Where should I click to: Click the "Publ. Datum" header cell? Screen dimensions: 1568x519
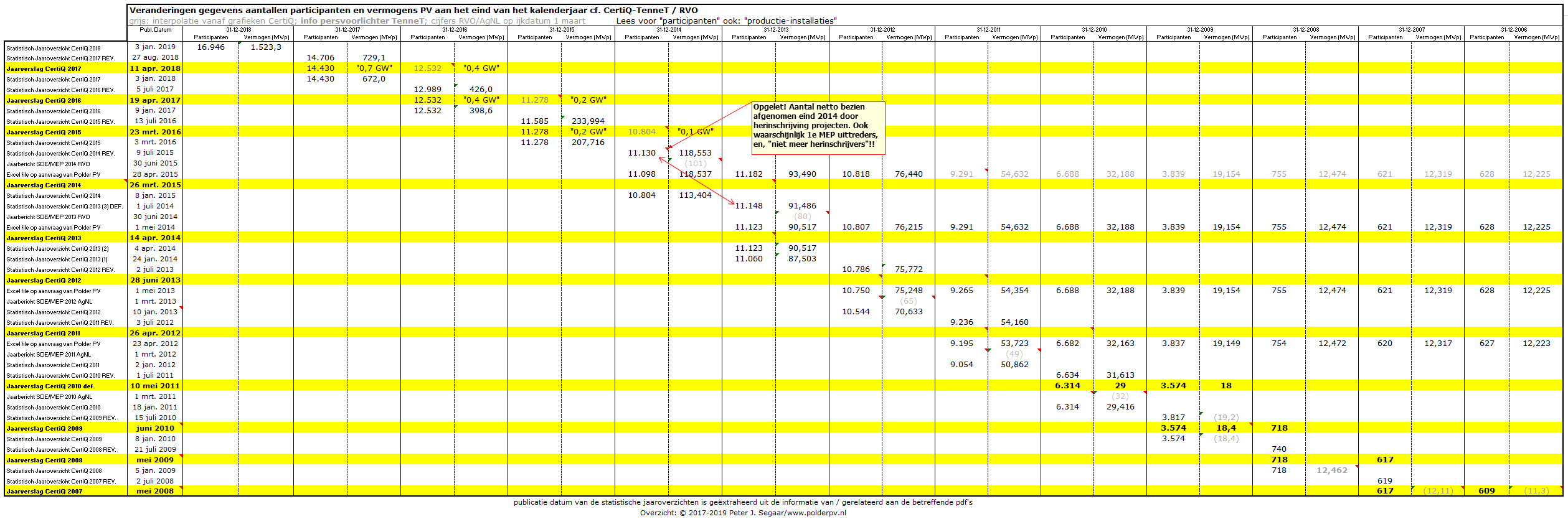[x=156, y=30]
